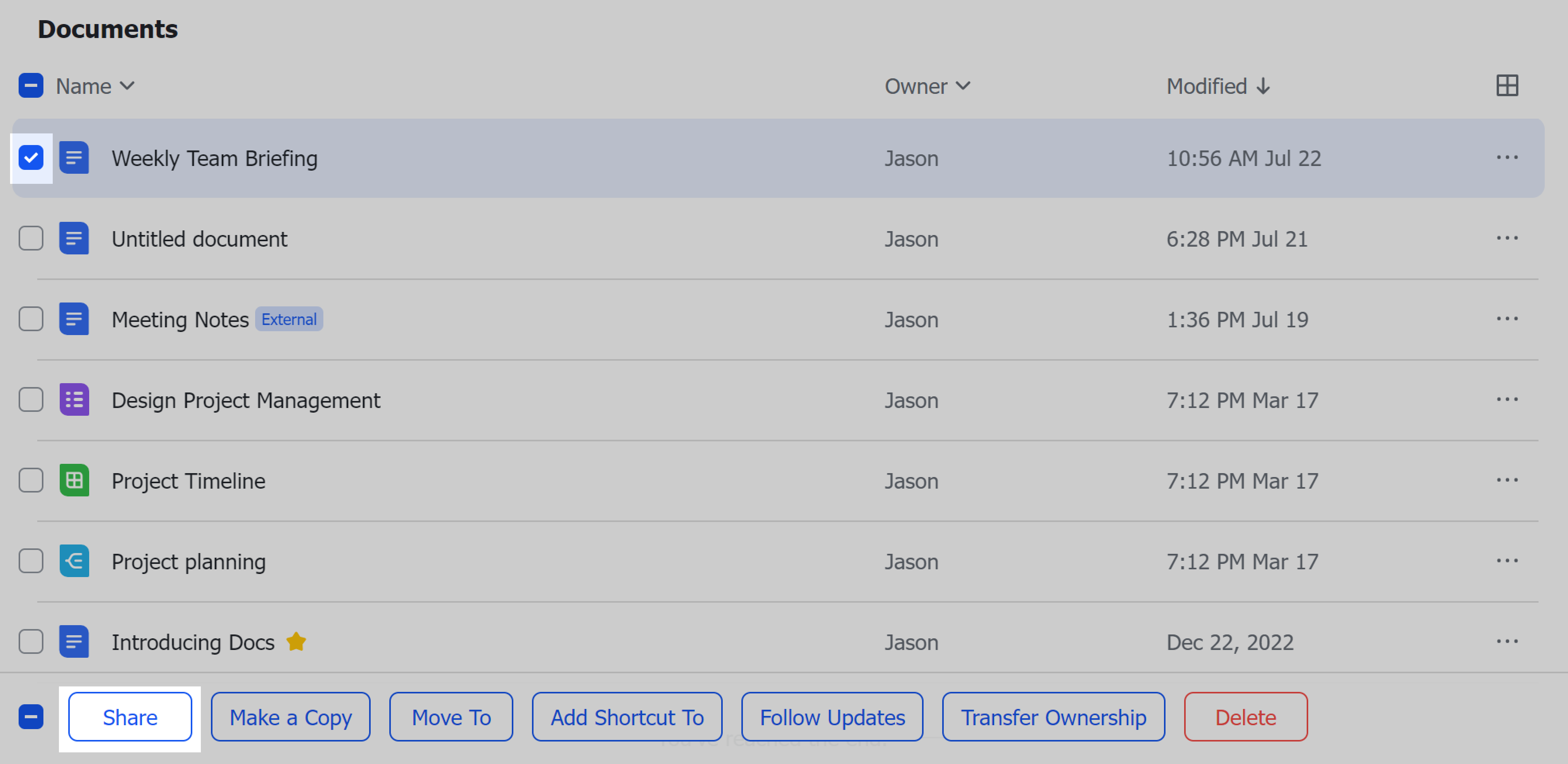Click the Share button
The width and height of the screenshot is (1568, 764).
130,717
